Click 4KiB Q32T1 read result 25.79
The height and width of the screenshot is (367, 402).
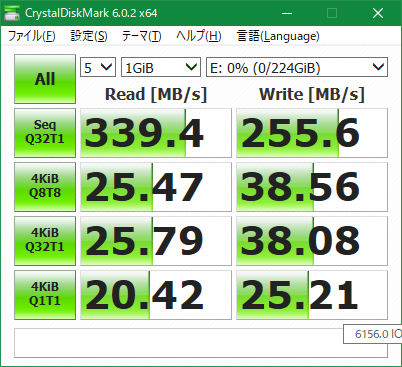[x=156, y=241]
